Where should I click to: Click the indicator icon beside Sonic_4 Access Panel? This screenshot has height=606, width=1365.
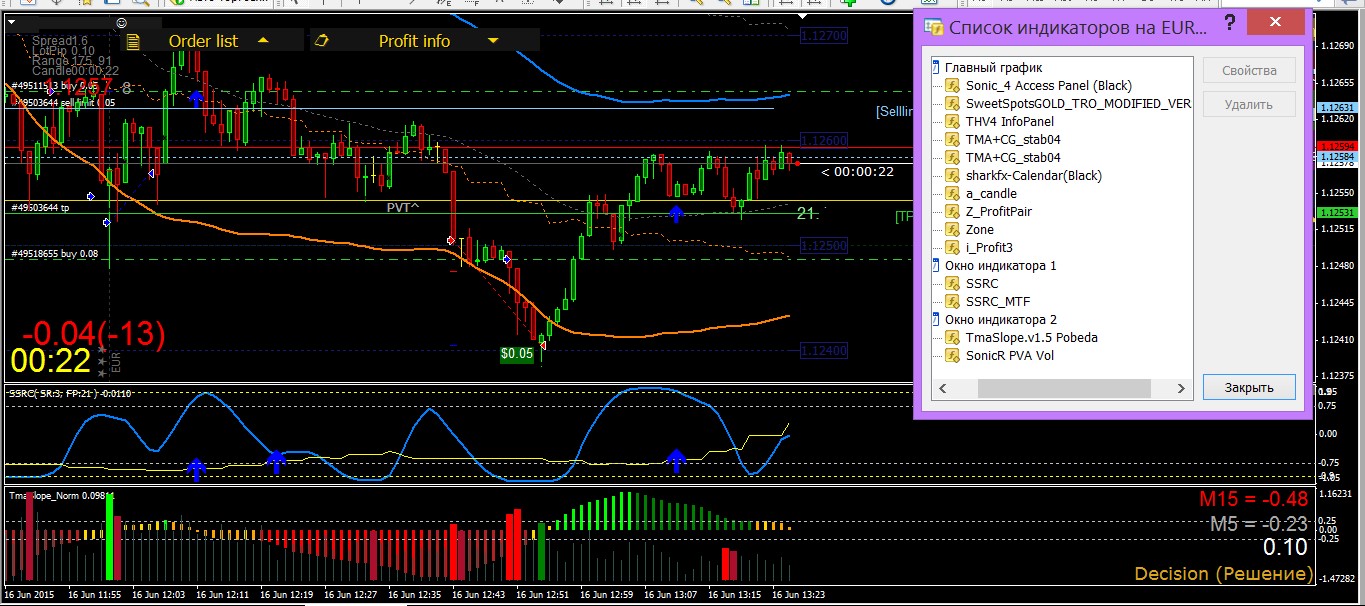click(953, 86)
